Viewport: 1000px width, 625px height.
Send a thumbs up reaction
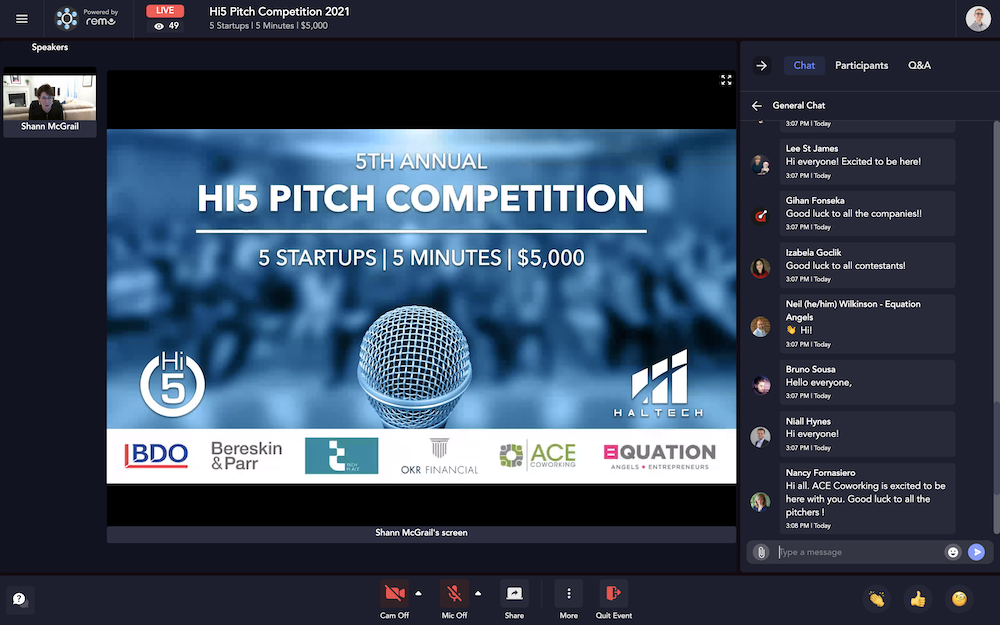[x=918, y=599]
